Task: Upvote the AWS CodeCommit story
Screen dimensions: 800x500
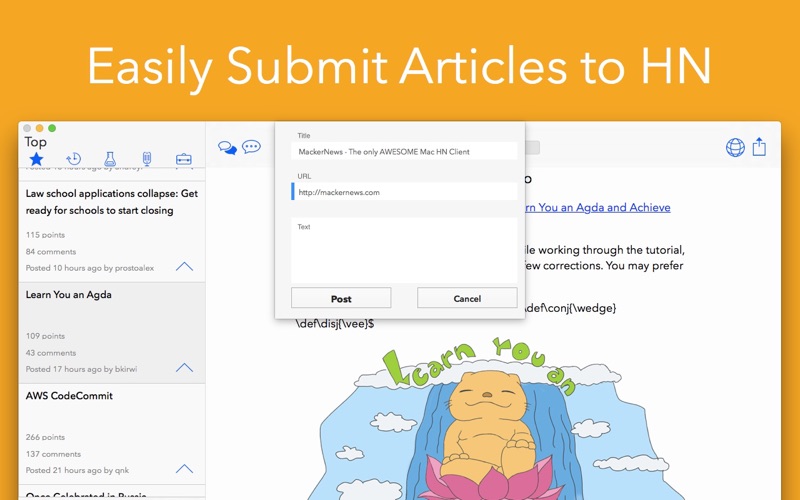Action: 184,468
